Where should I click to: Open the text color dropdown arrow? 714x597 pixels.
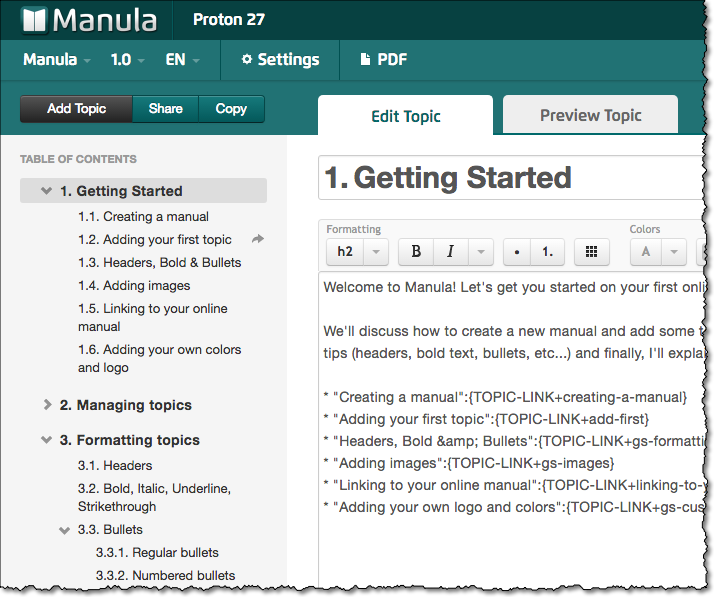pyautogui.click(x=674, y=252)
